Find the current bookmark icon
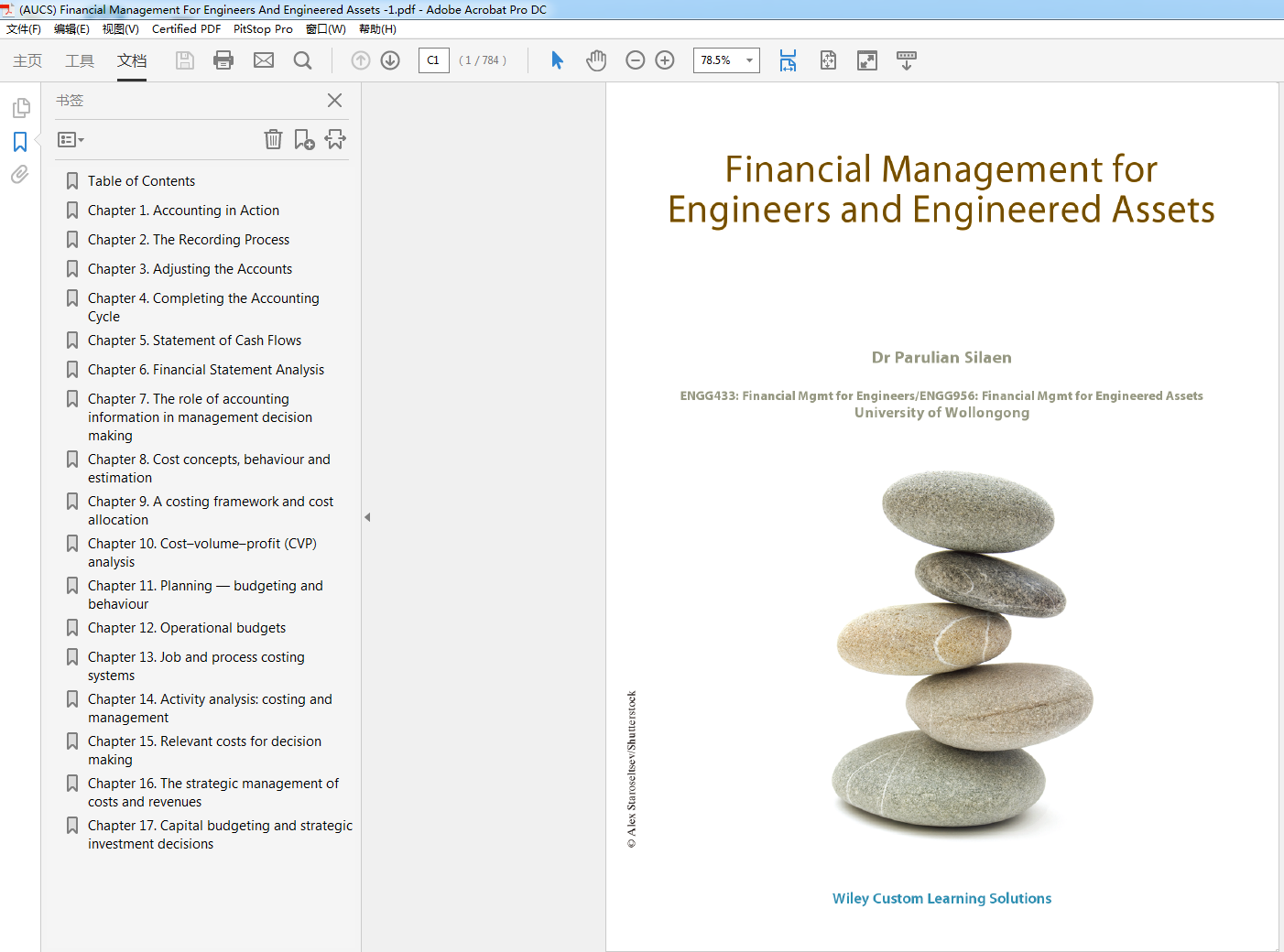This screenshot has width=1284, height=952. click(x=335, y=139)
